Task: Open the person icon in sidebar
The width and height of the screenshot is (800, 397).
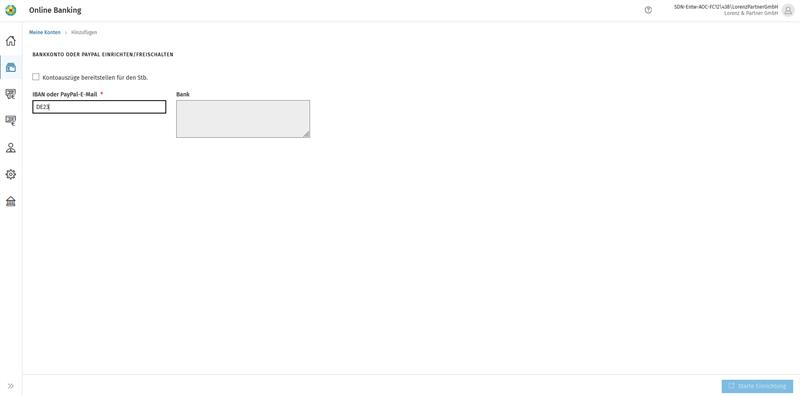Action: click(11, 148)
